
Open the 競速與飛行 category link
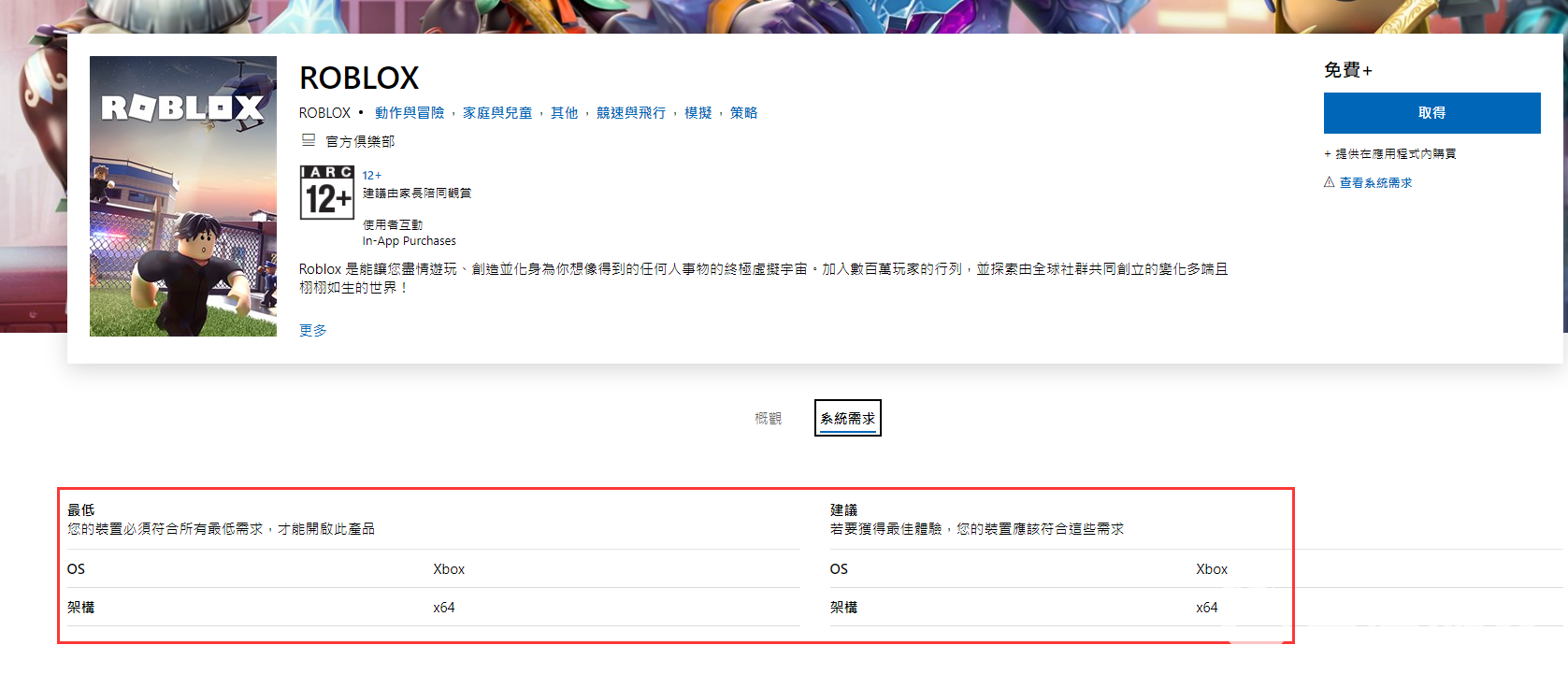[x=631, y=113]
